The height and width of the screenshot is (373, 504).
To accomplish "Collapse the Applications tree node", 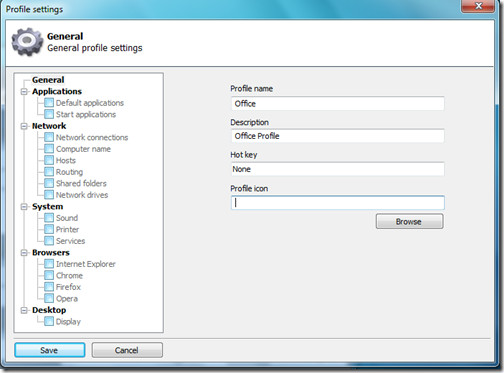I will [24, 91].
